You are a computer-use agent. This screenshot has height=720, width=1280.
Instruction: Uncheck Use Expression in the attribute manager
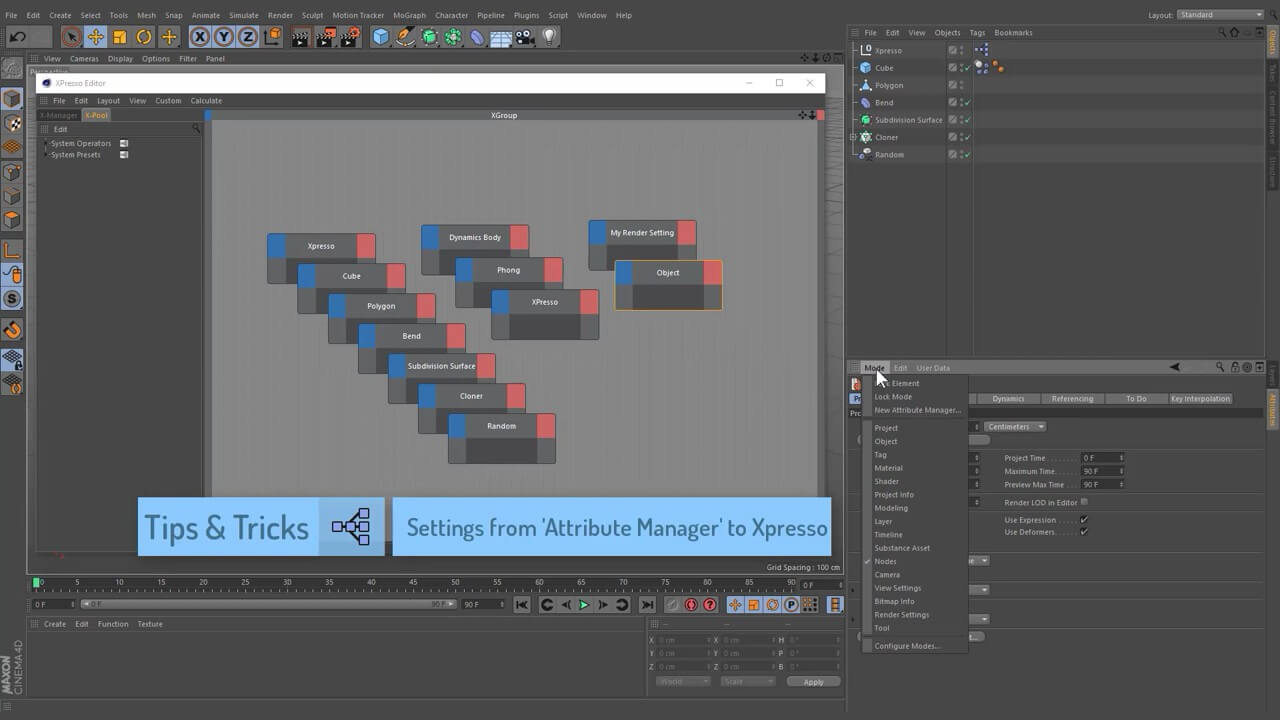pyautogui.click(x=1083, y=520)
